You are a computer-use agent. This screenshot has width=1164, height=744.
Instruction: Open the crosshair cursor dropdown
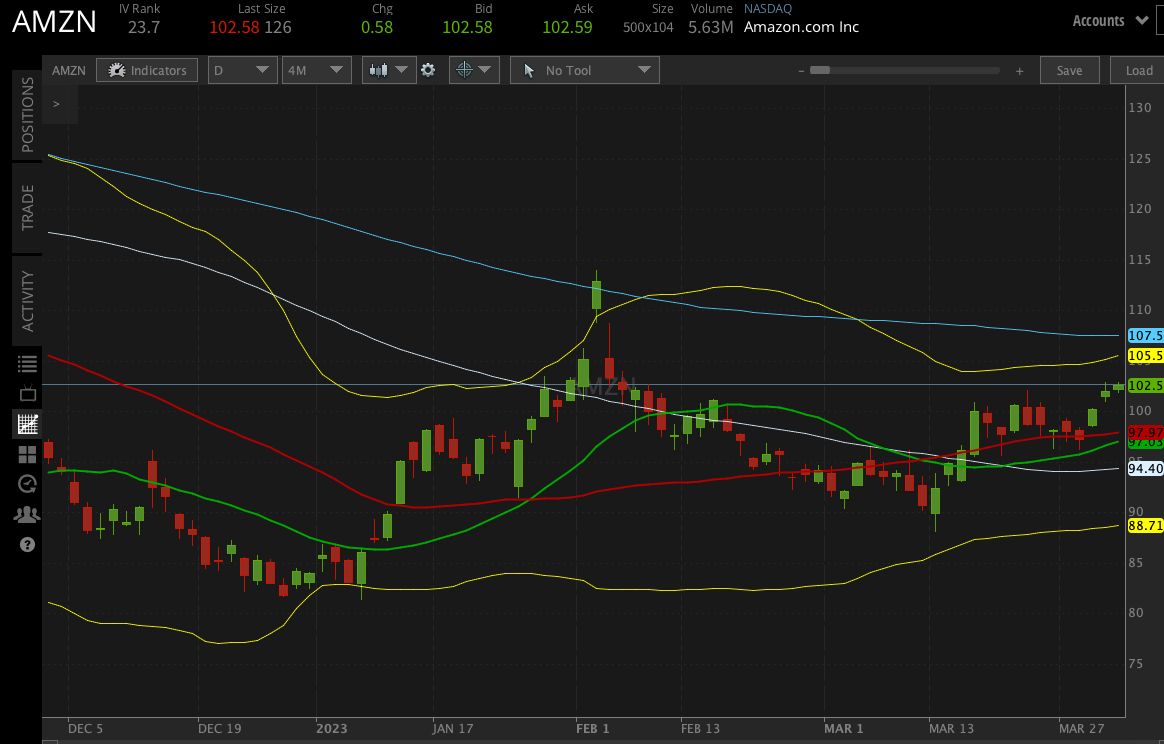[x=473, y=70]
